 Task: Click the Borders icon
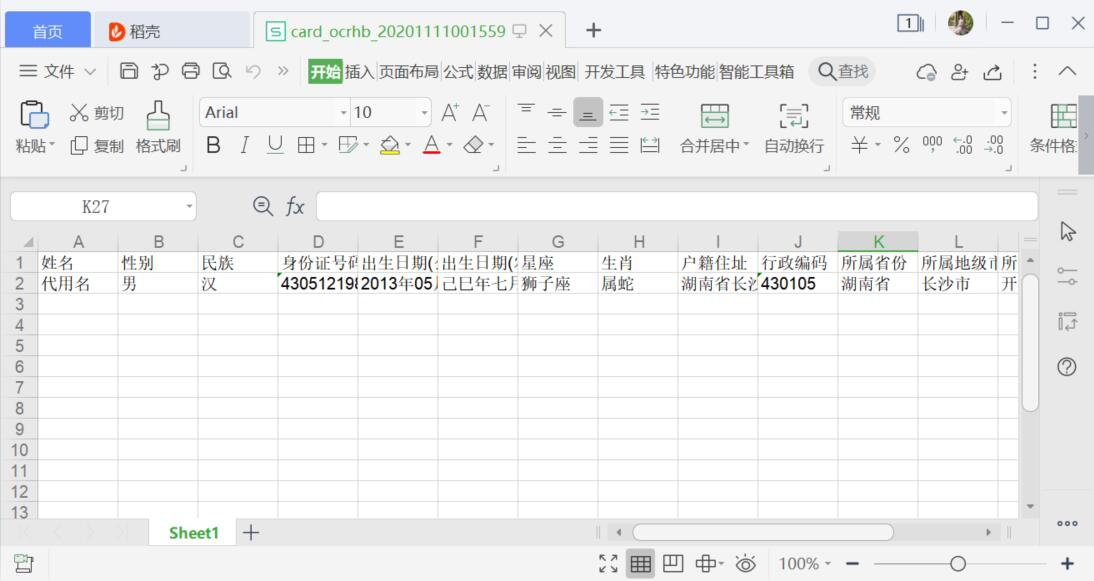point(306,145)
